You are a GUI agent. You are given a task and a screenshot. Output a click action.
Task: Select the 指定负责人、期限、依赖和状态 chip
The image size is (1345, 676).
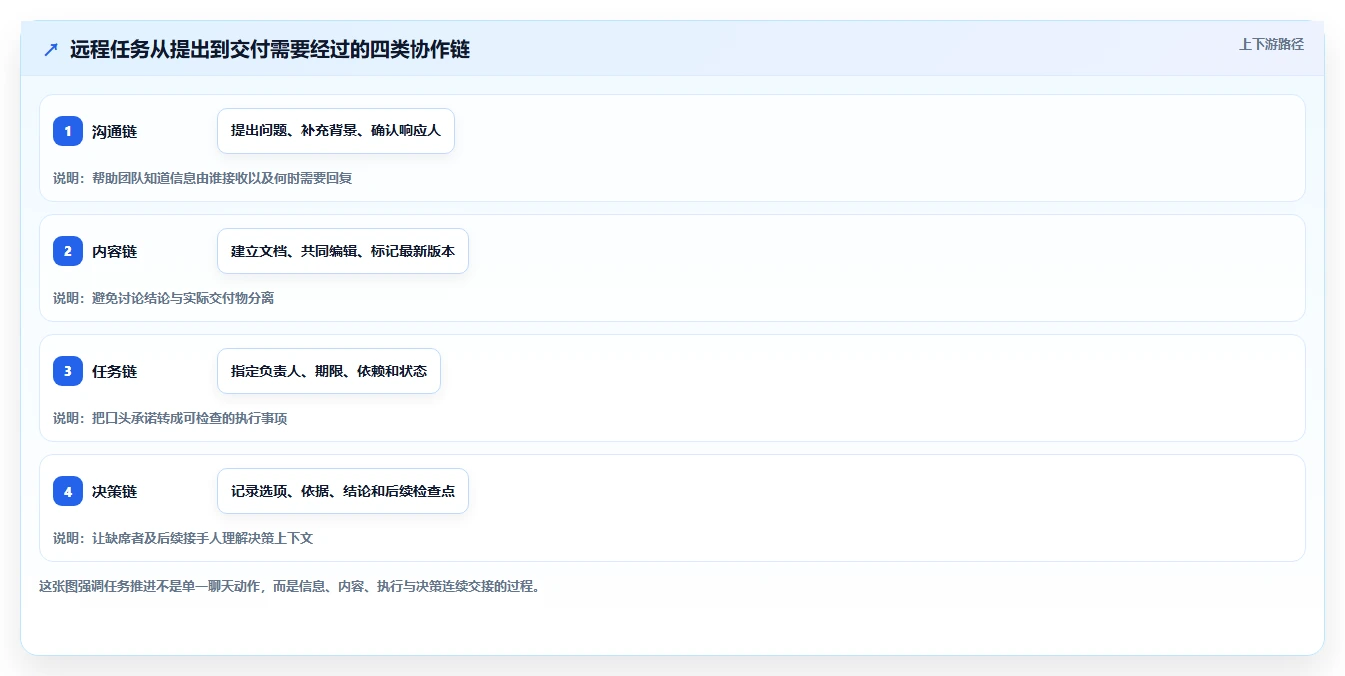coord(329,371)
